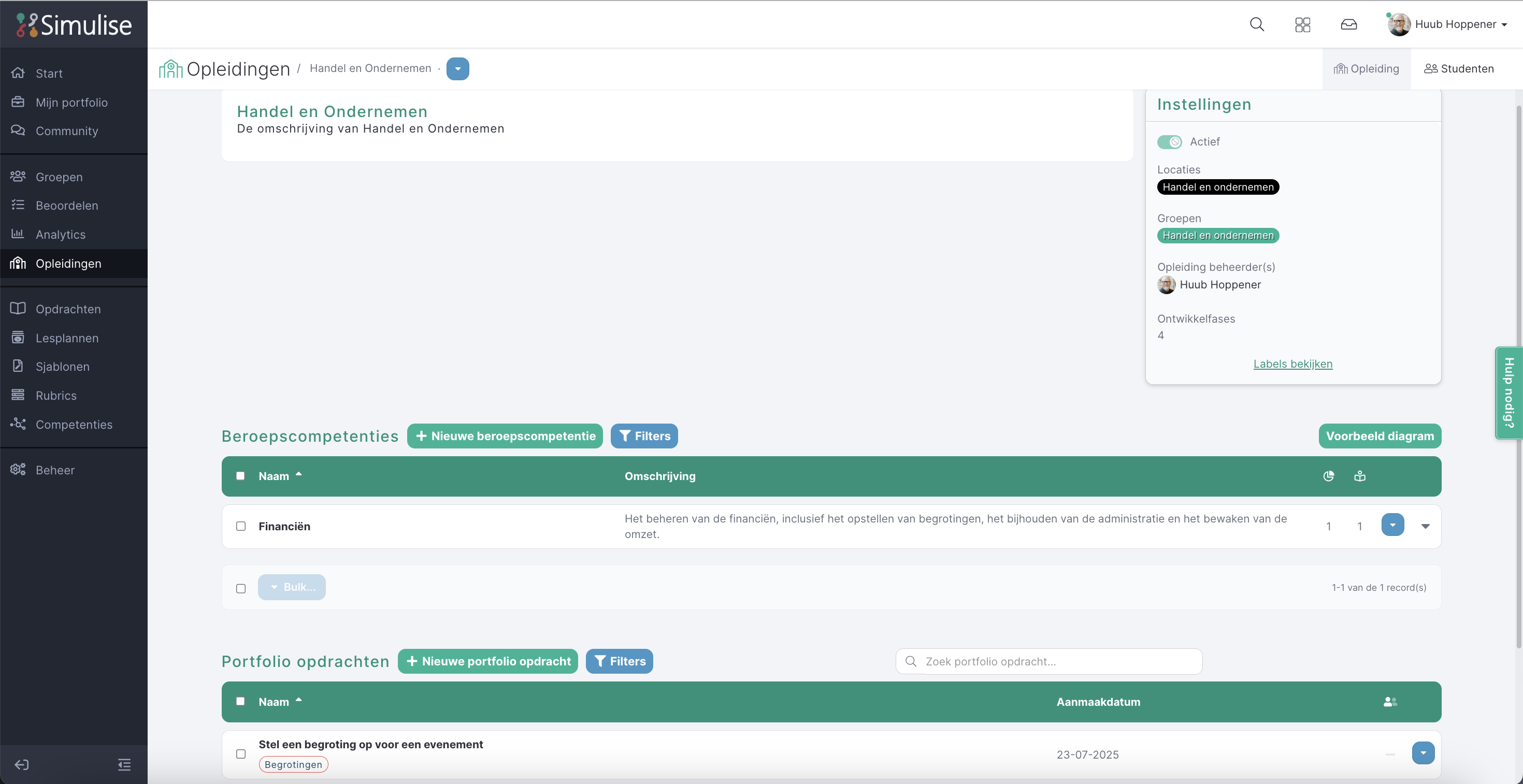Viewport: 1523px width, 784px height.
Task: Collapse the sidebar with the indent icon
Action: 124,764
